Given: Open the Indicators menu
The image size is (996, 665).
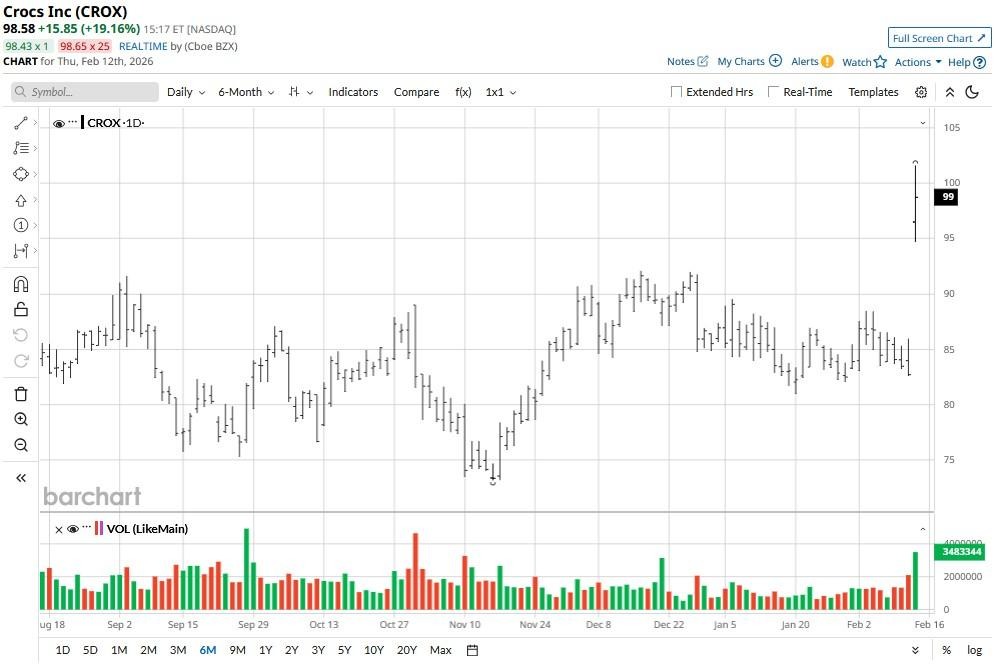Looking at the screenshot, I should (353, 92).
